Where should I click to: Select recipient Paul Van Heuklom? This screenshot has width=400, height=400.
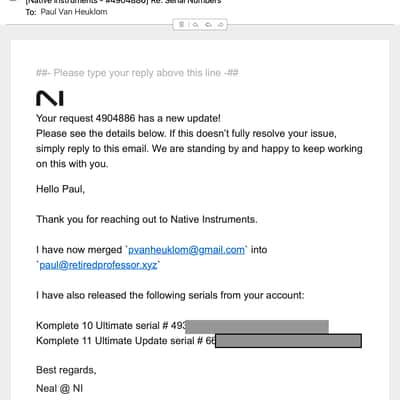tap(74, 12)
